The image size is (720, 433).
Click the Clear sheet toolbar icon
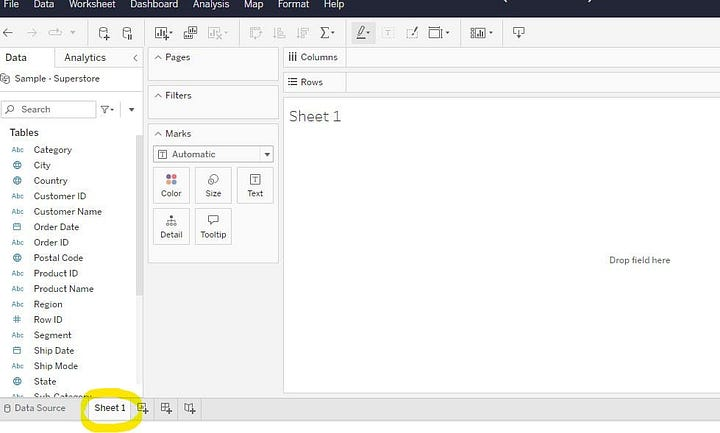tap(217, 33)
